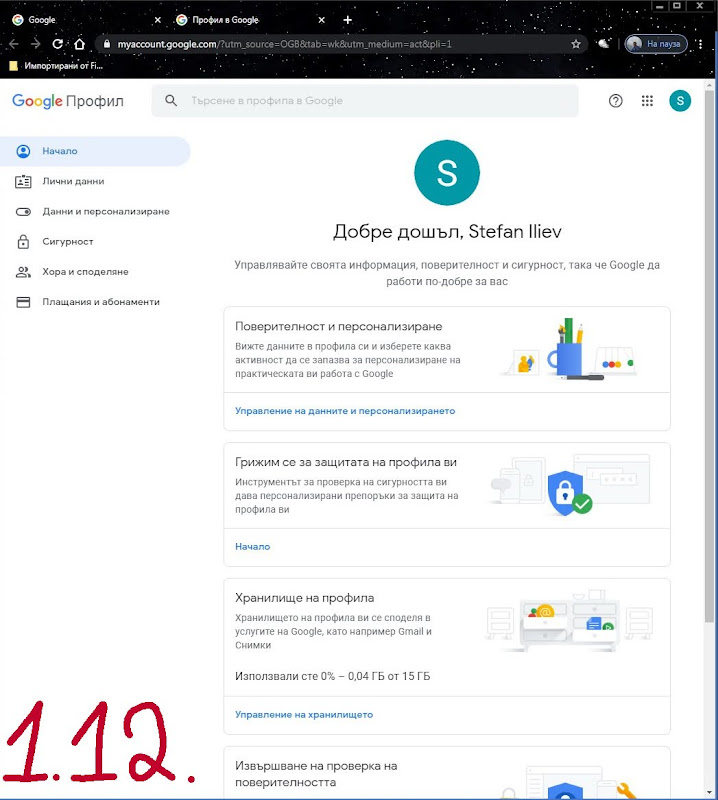This screenshot has height=800, width=718.
Task: Focus the 'Търсене в профила в Google' search field
Action: pos(365,101)
